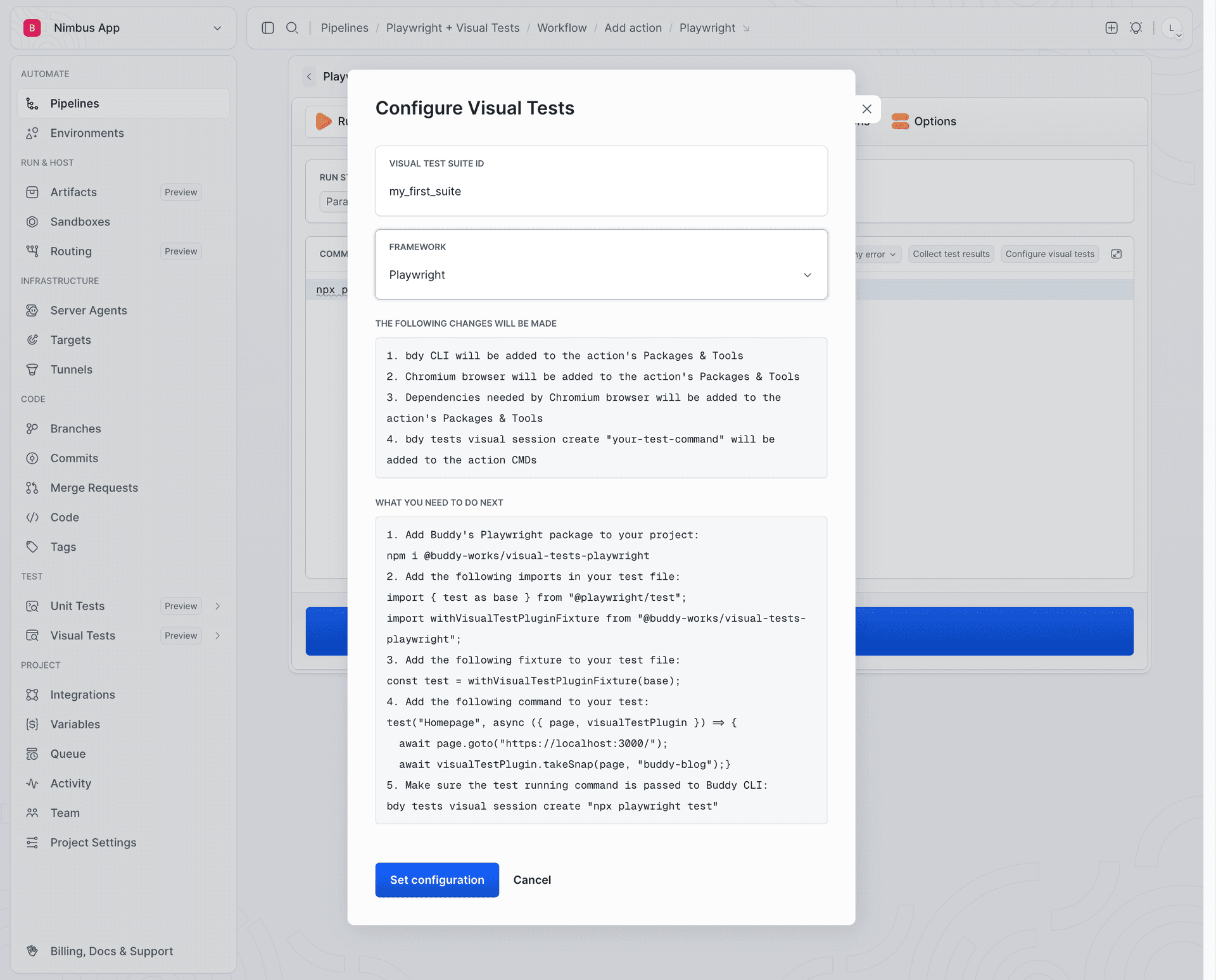Viewport: 1216px width, 980px height.
Task: Open the Pipelines breadcrumb
Action: pyautogui.click(x=345, y=28)
